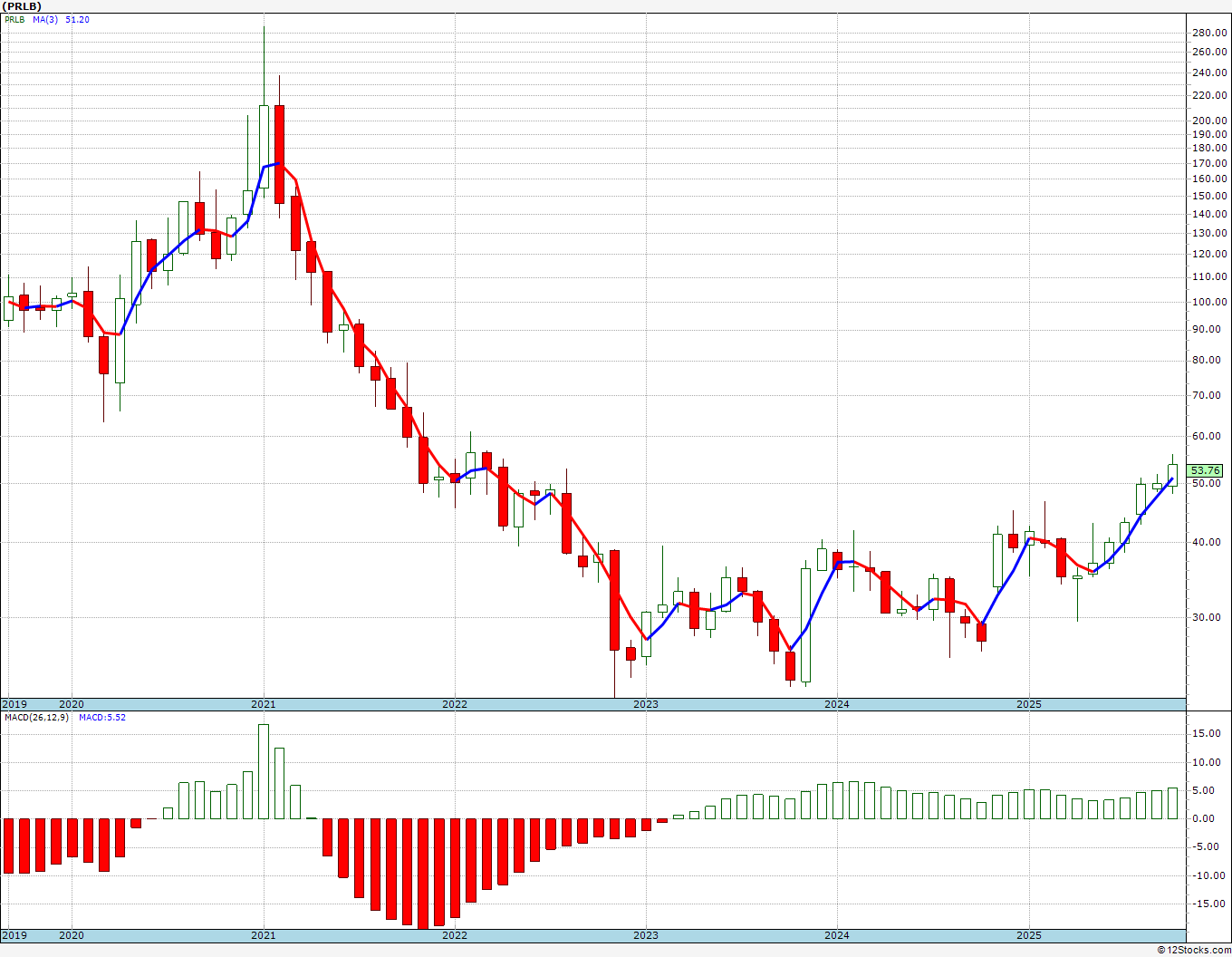Select the green PRLB legend label
This screenshot has width=1232, height=957.
[14, 20]
